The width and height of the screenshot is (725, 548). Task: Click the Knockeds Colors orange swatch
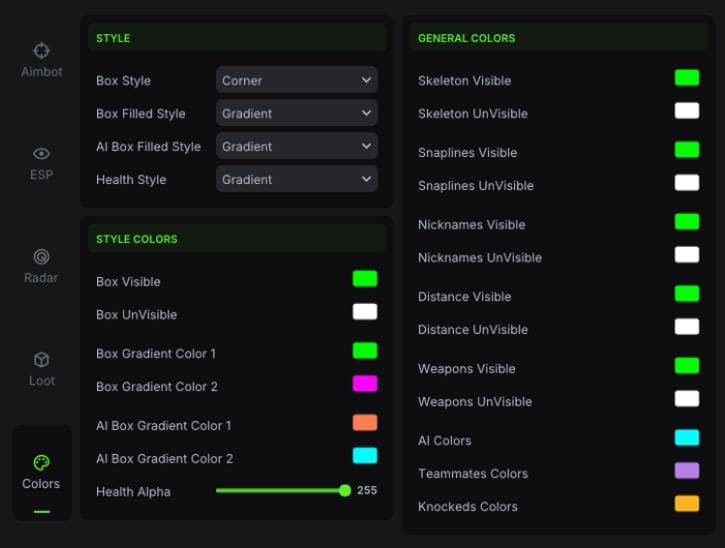687,504
